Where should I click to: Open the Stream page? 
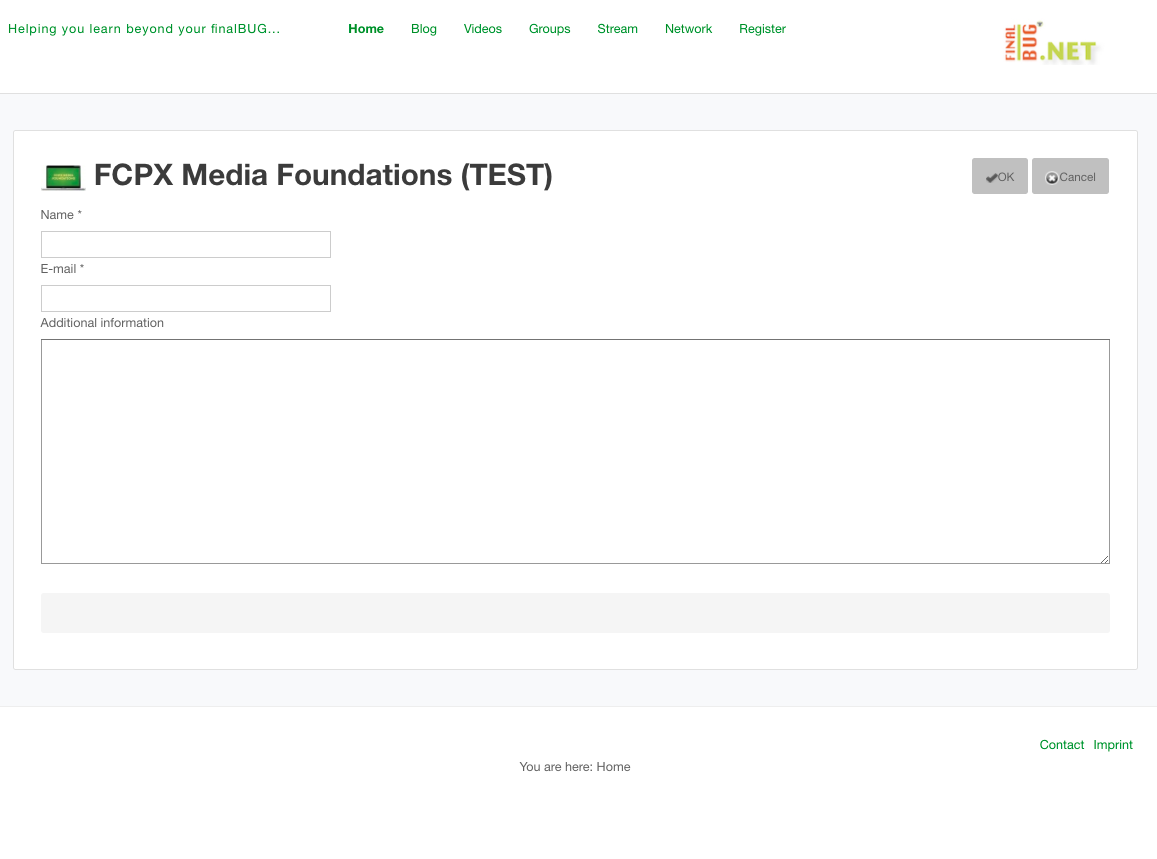coord(617,29)
